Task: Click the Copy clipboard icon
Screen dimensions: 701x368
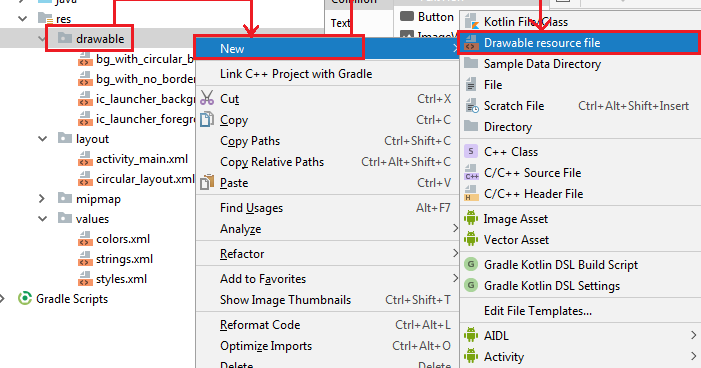Action: click(x=207, y=119)
